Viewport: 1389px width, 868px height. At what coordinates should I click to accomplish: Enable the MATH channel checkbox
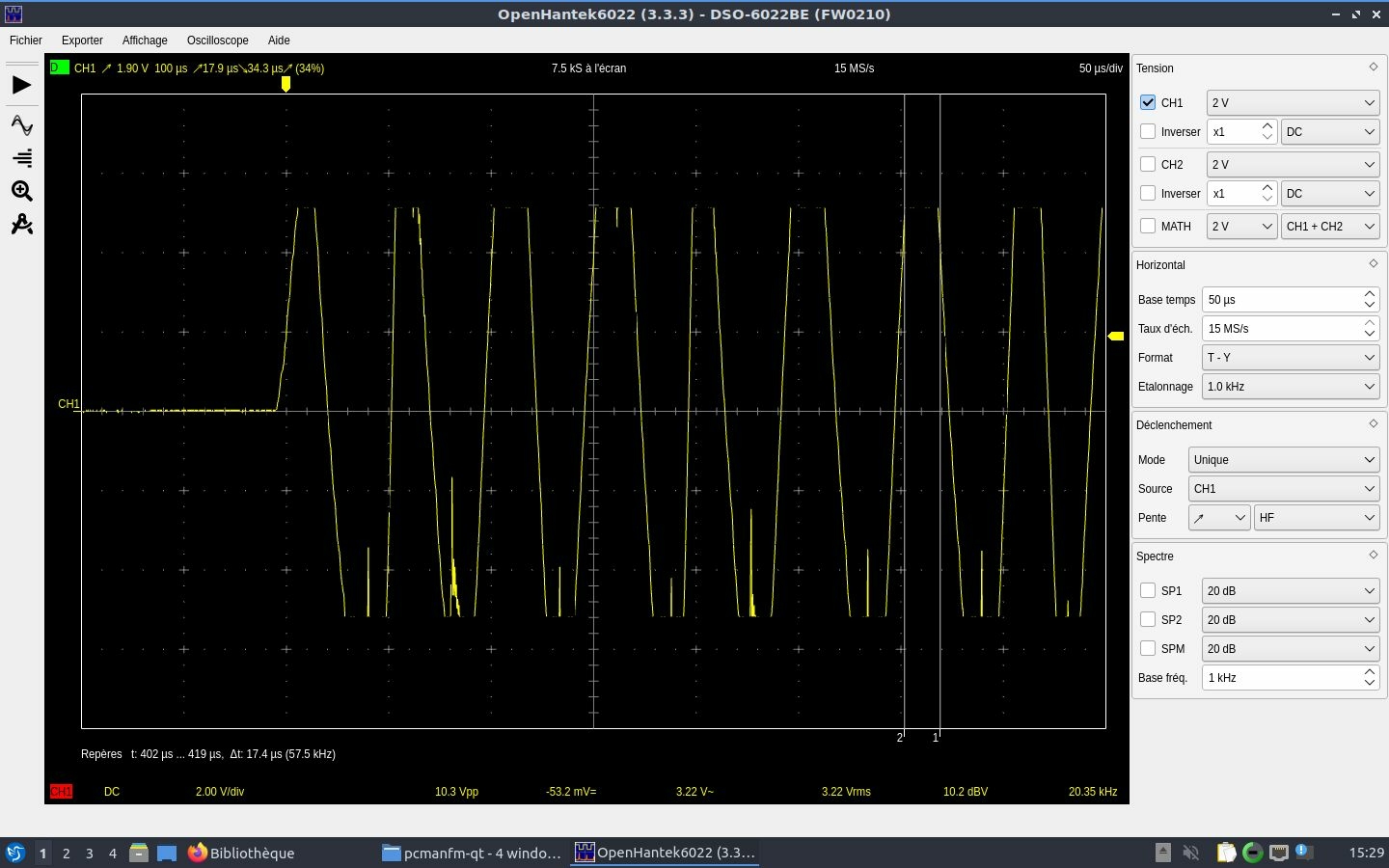(x=1148, y=226)
